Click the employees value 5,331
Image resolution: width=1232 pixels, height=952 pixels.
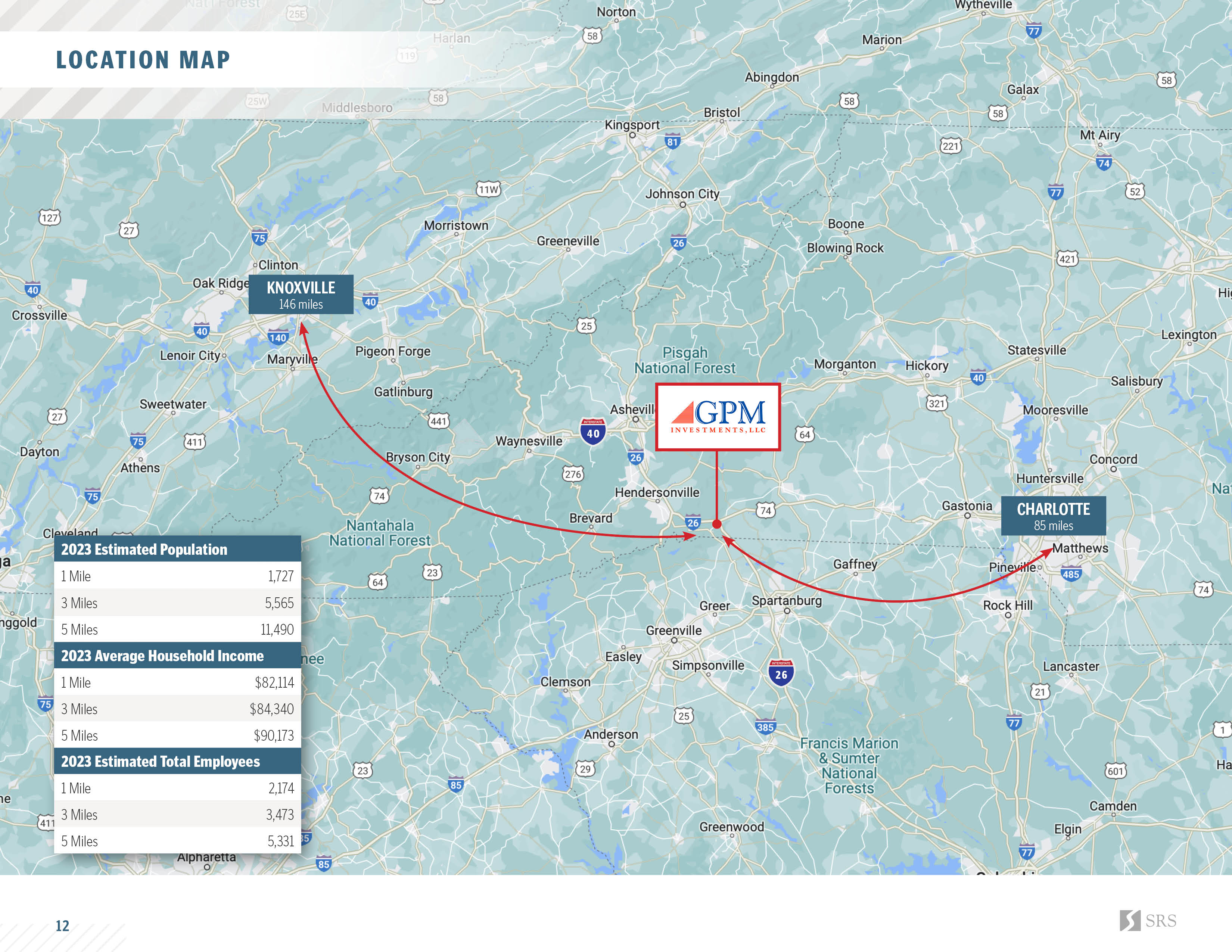[x=281, y=841]
